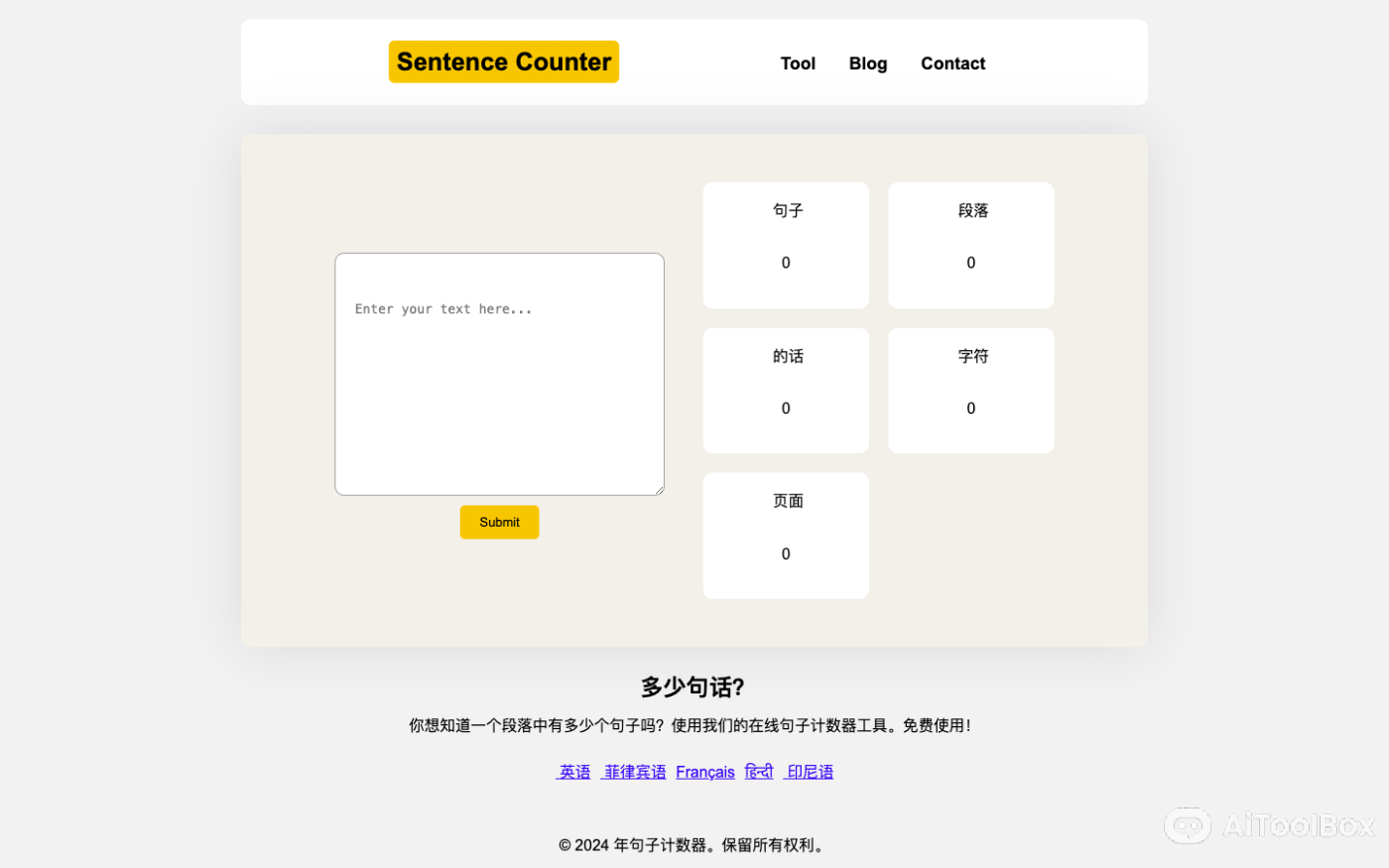Select the 段落 paragraph counter card

[970, 244]
